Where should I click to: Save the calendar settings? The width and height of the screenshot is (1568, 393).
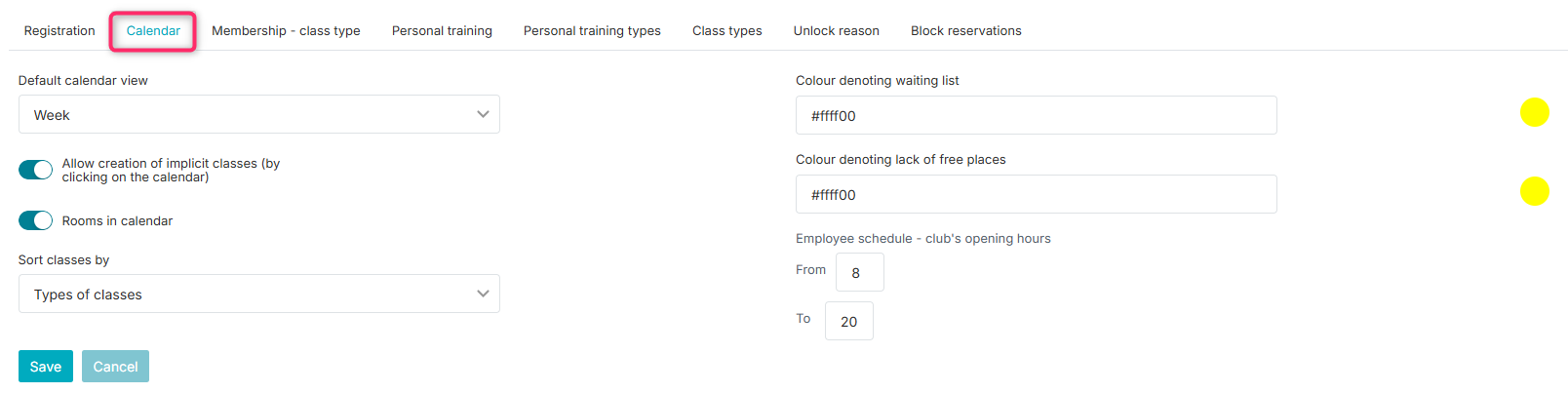pyautogui.click(x=46, y=367)
